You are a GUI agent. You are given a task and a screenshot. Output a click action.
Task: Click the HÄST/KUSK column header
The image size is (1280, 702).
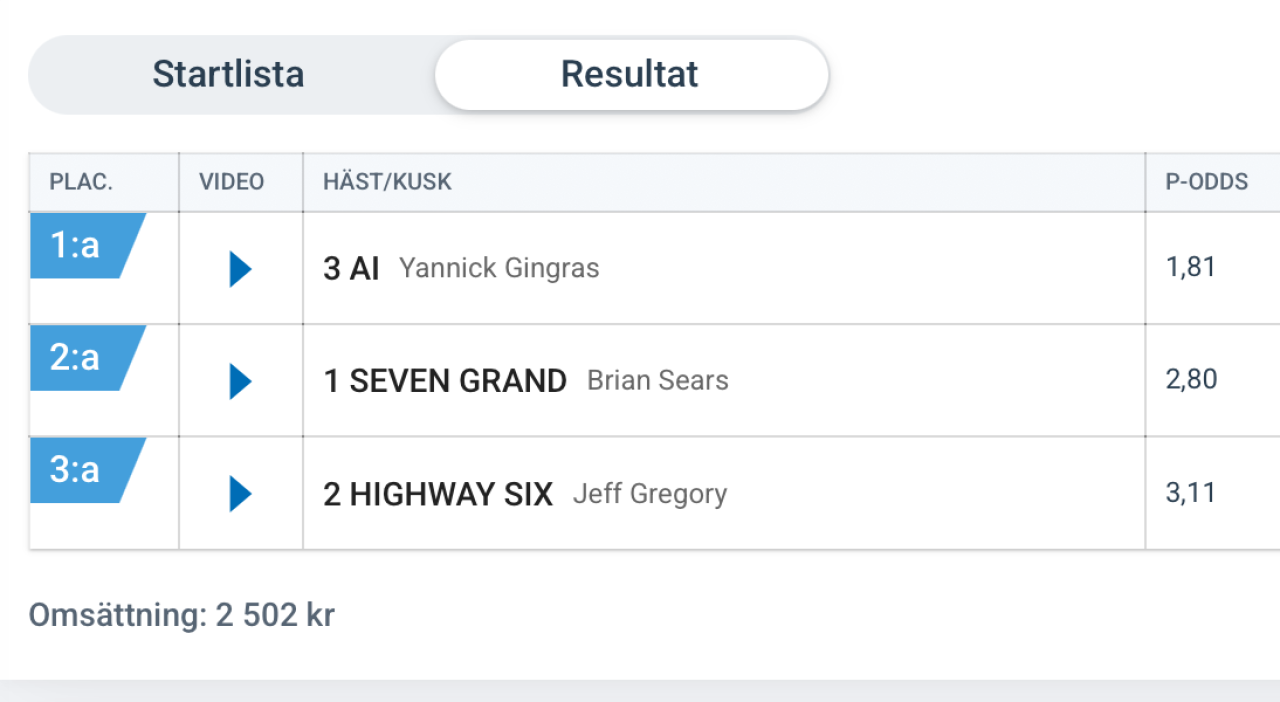click(x=387, y=182)
